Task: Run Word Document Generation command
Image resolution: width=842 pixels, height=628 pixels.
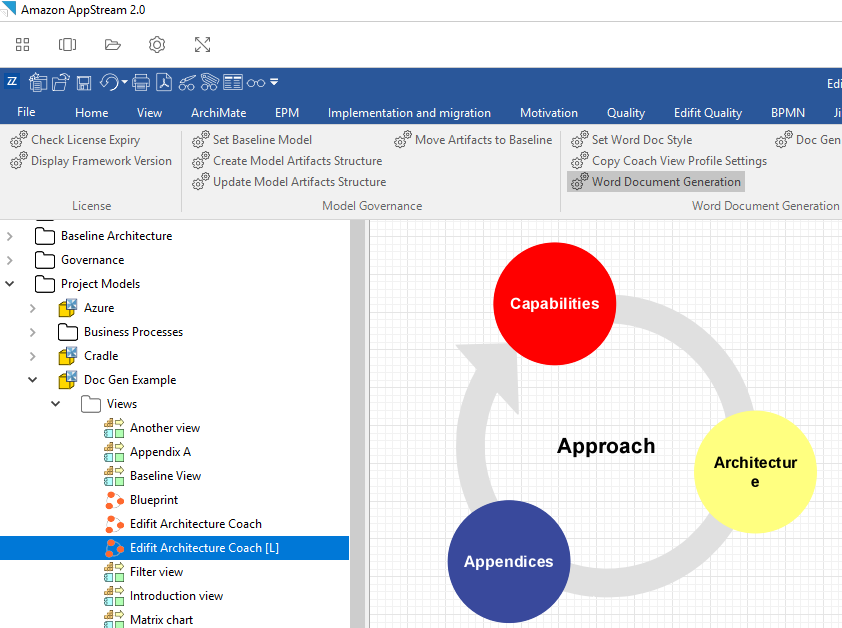Action: pos(665,182)
